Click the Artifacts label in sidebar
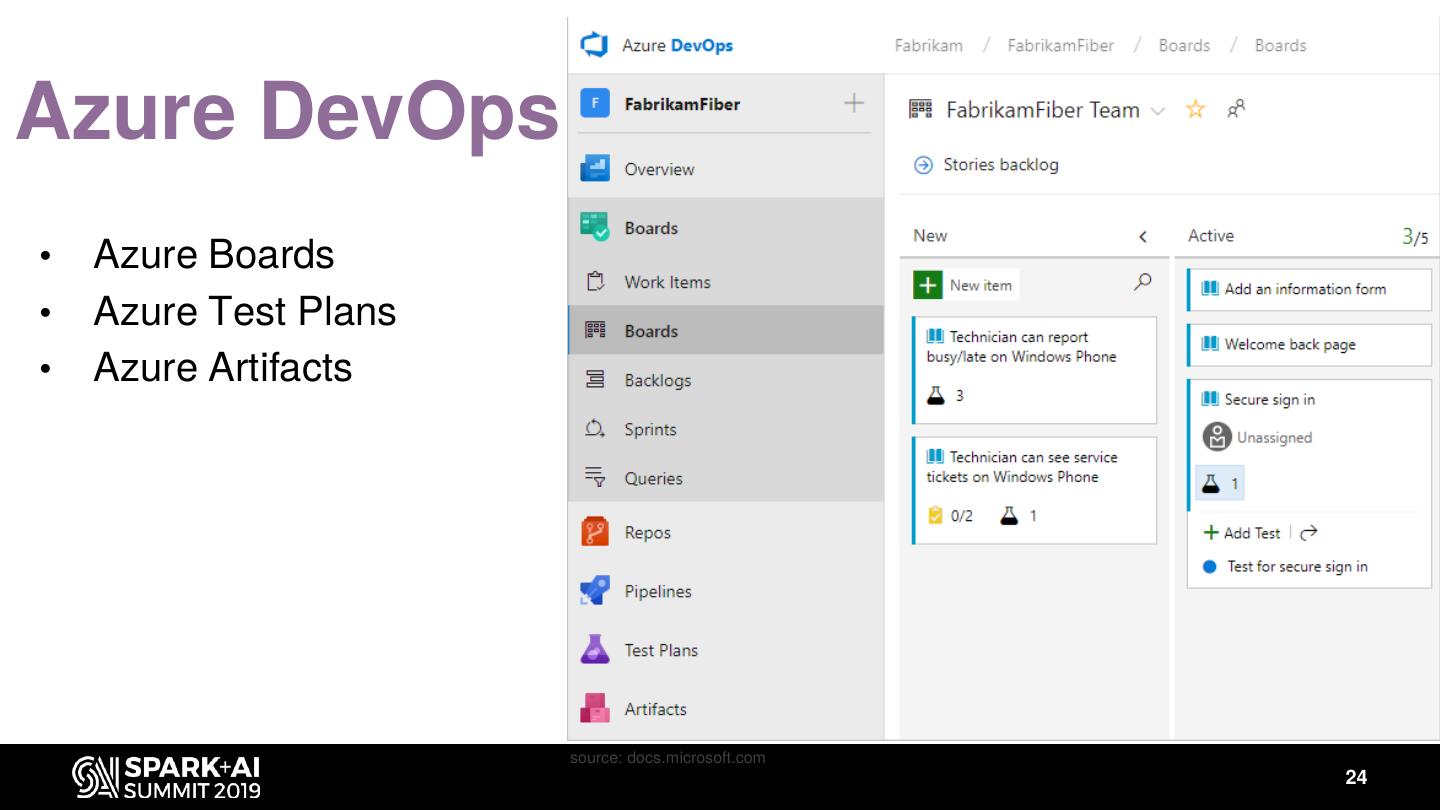1440x810 pixels. coord(655,709)
